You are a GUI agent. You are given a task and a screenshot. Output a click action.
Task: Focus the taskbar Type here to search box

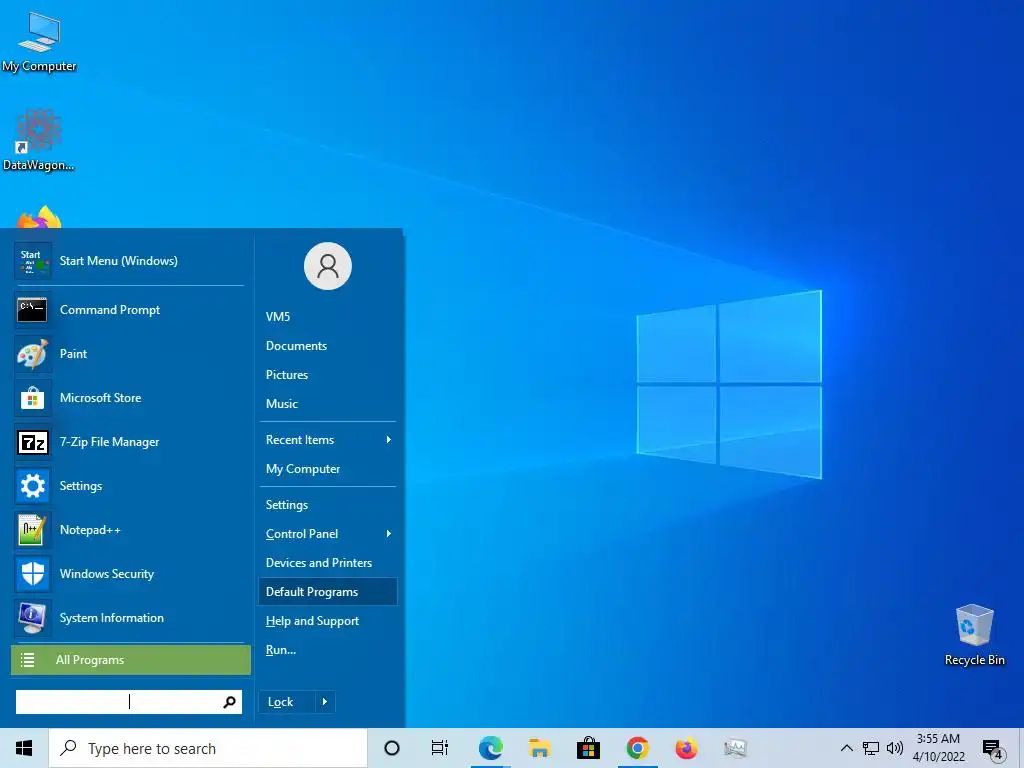208,748
